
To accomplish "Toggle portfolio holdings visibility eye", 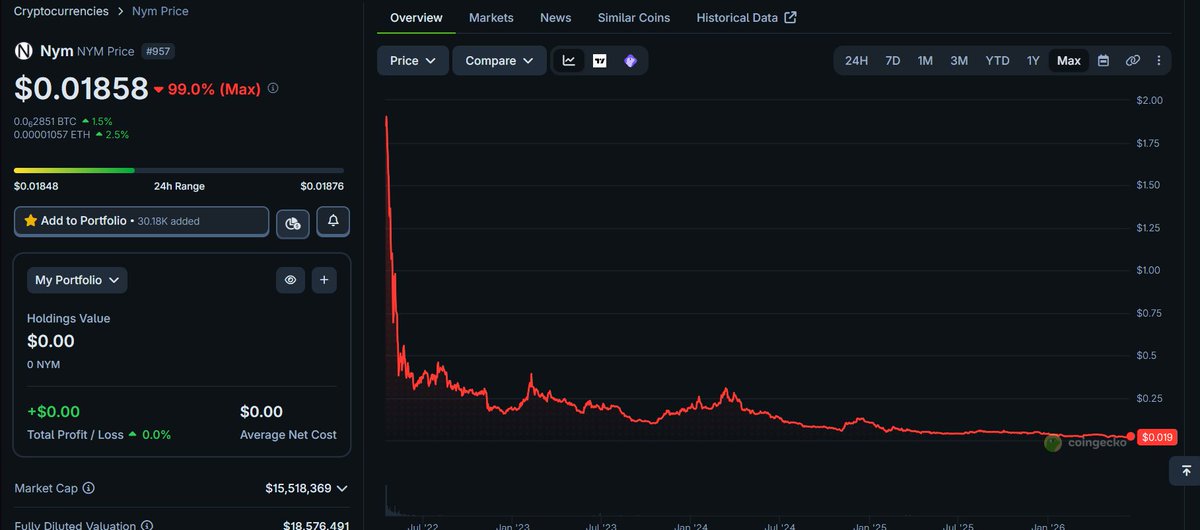I will click(290, 280).
